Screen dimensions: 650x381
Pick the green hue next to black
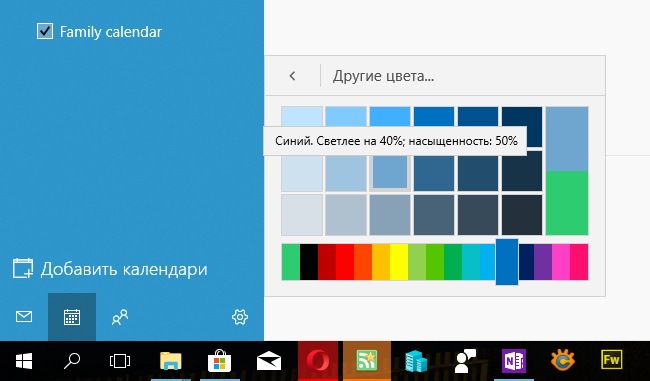coord(291,262)
